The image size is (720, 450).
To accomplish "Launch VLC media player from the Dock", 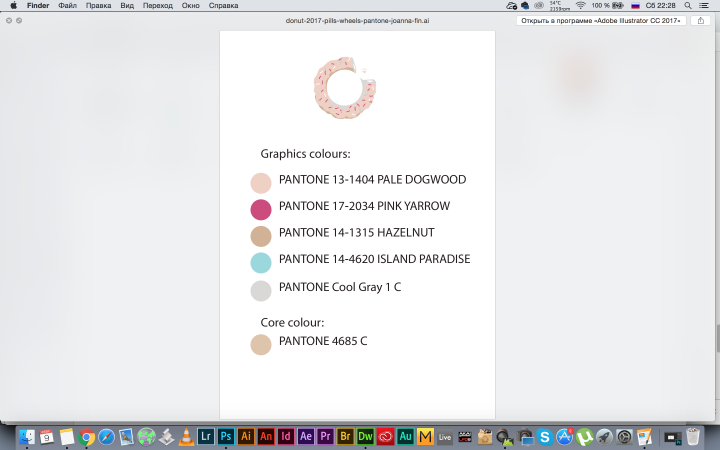I will pyautogui.click(x=186, y=437).
